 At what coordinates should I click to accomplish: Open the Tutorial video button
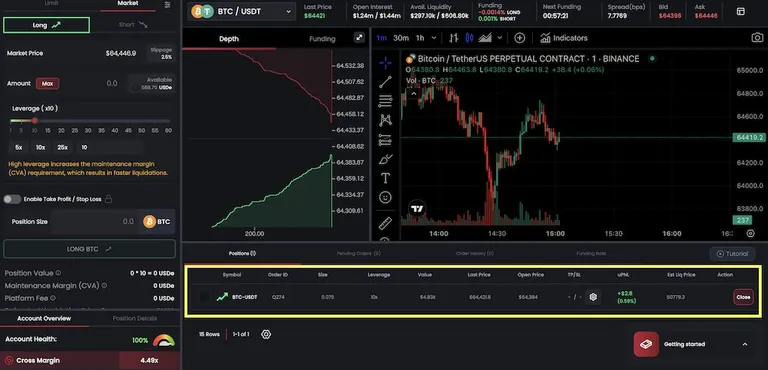pos(733,254)
